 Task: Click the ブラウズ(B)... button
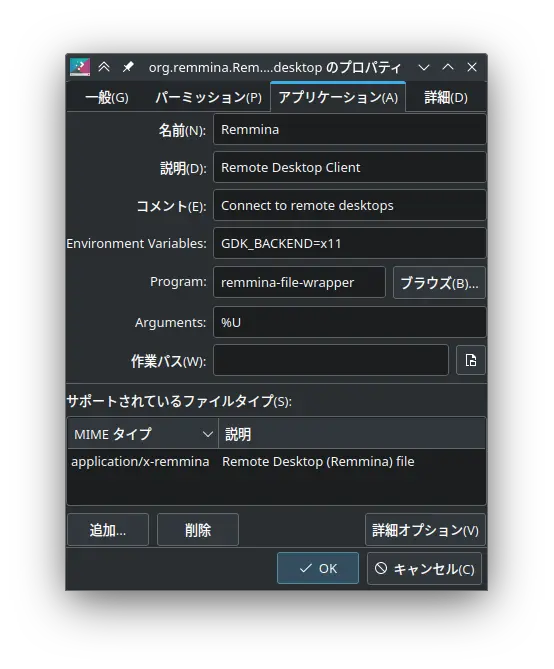439,282
